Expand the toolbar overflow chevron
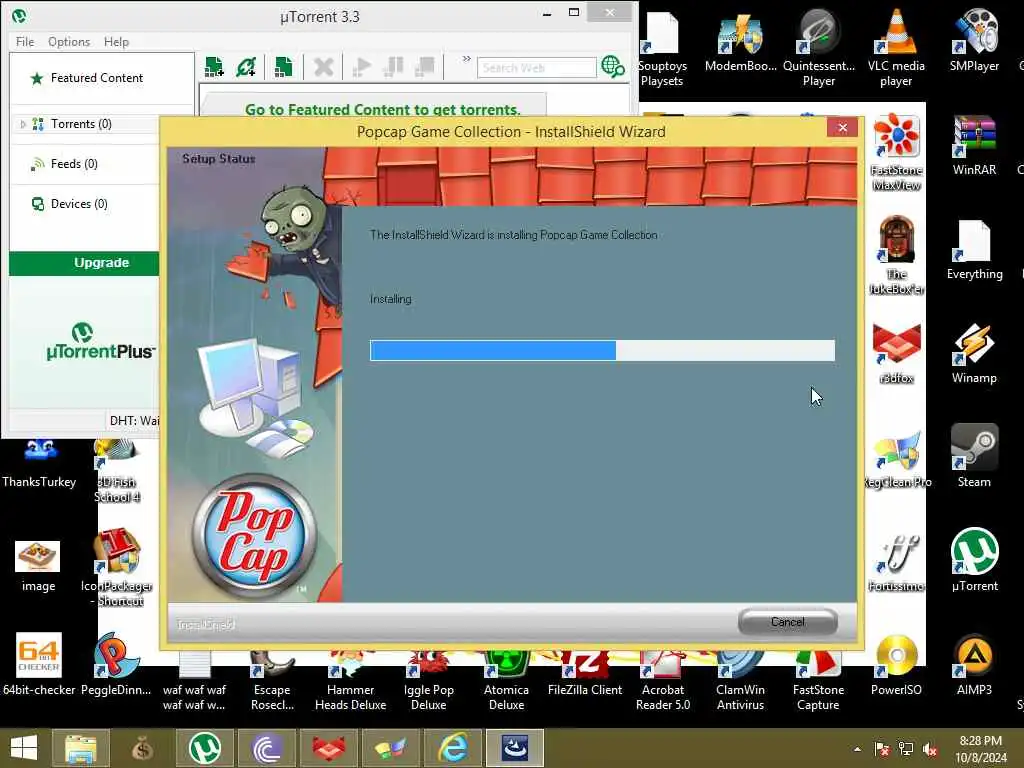Screen dimensions: 1024x768 coord(466,59)
